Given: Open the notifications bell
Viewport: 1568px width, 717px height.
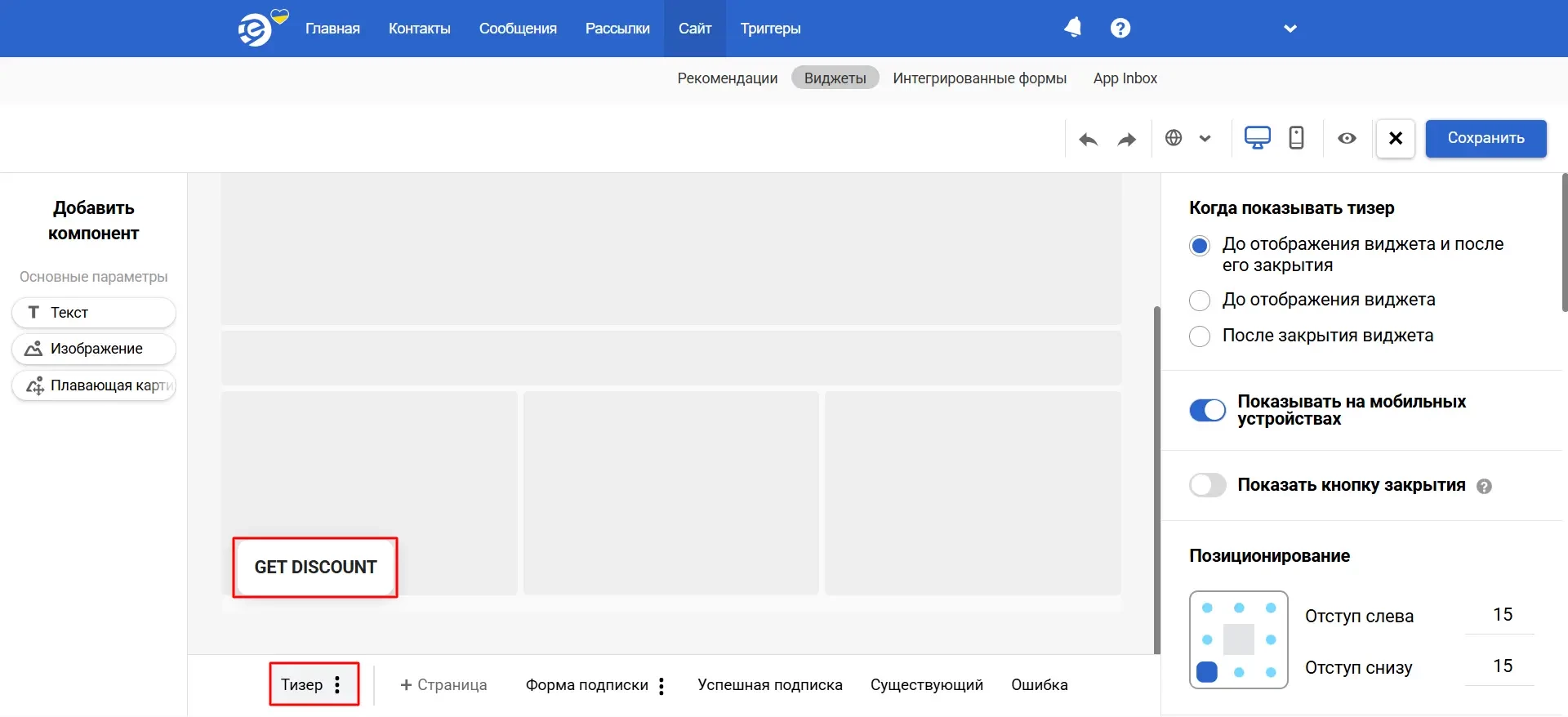Looking at the screenshot, I should pos(1073,29).
